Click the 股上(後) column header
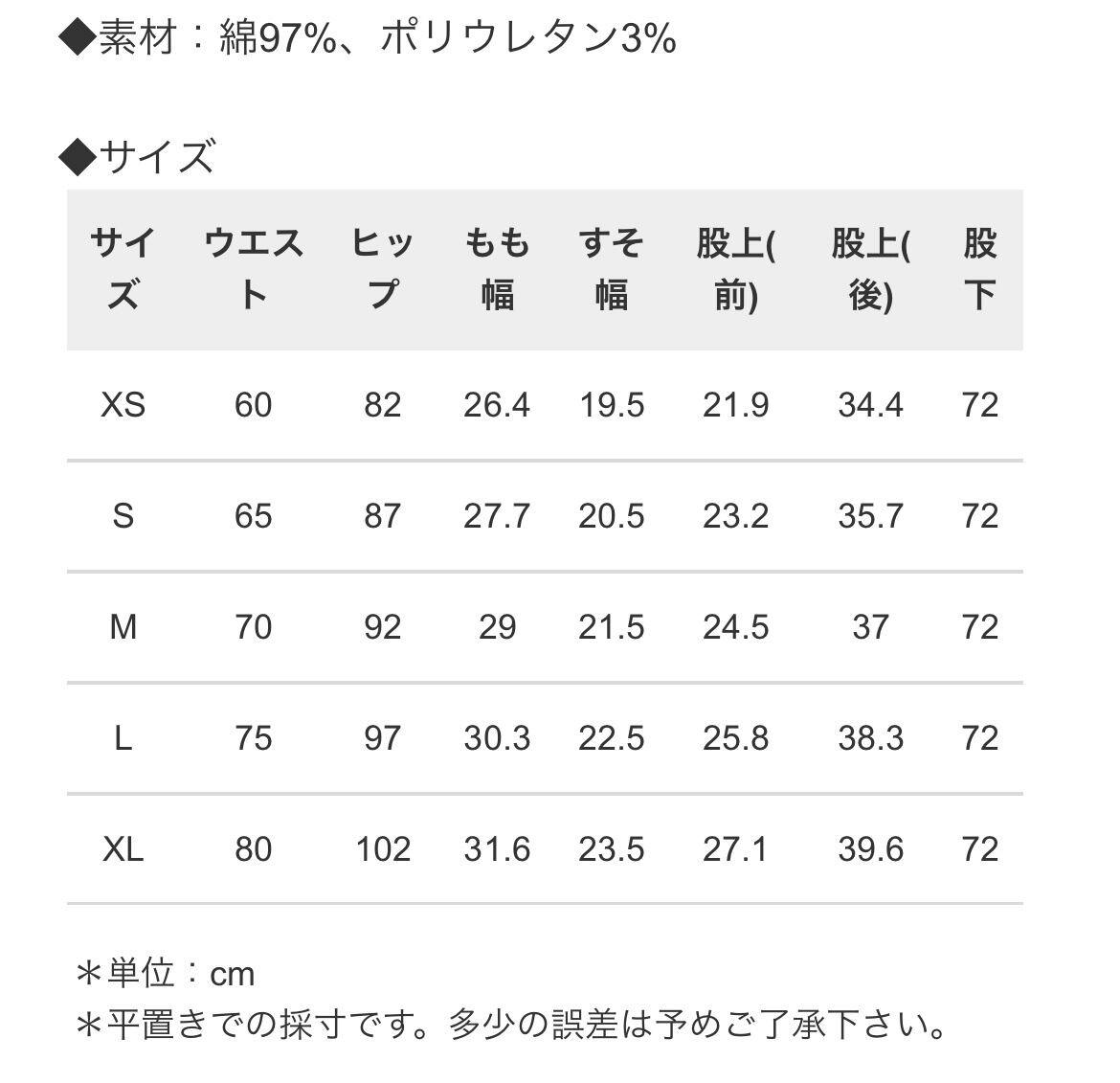Screen dimensions: 1120x1083 click(869, 269)
